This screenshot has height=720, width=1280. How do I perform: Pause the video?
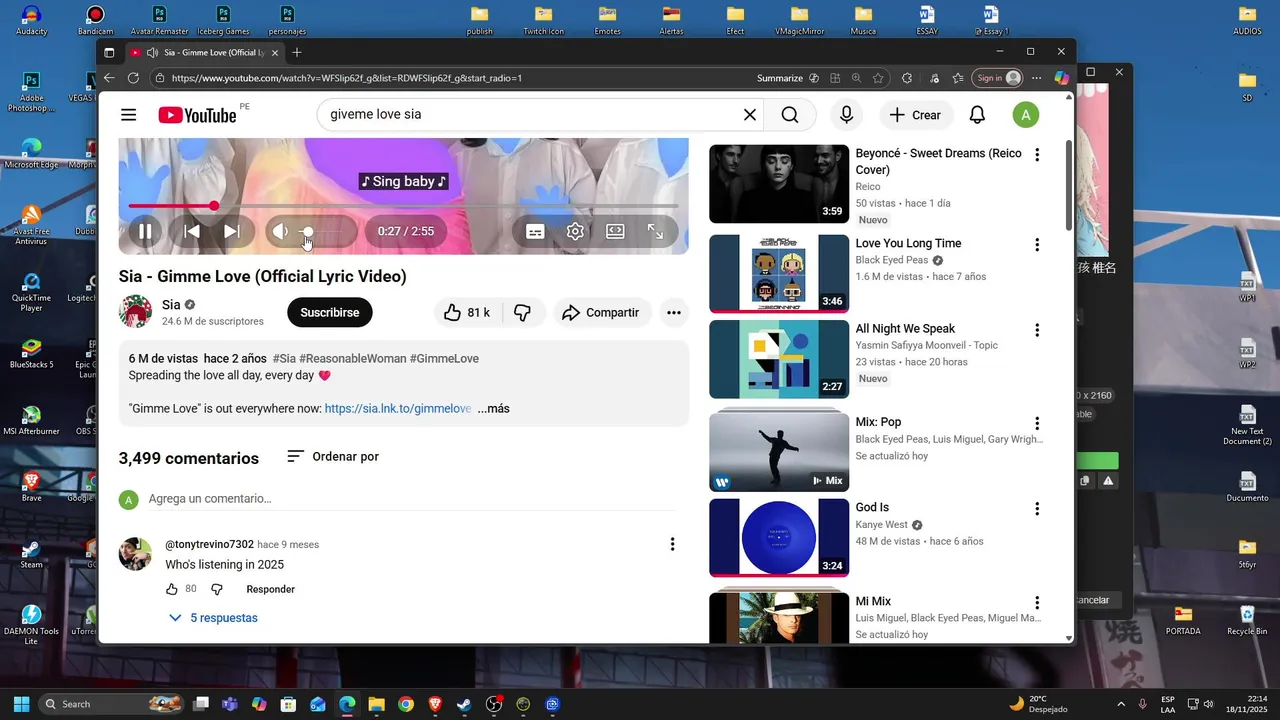(x=145, y=231)
